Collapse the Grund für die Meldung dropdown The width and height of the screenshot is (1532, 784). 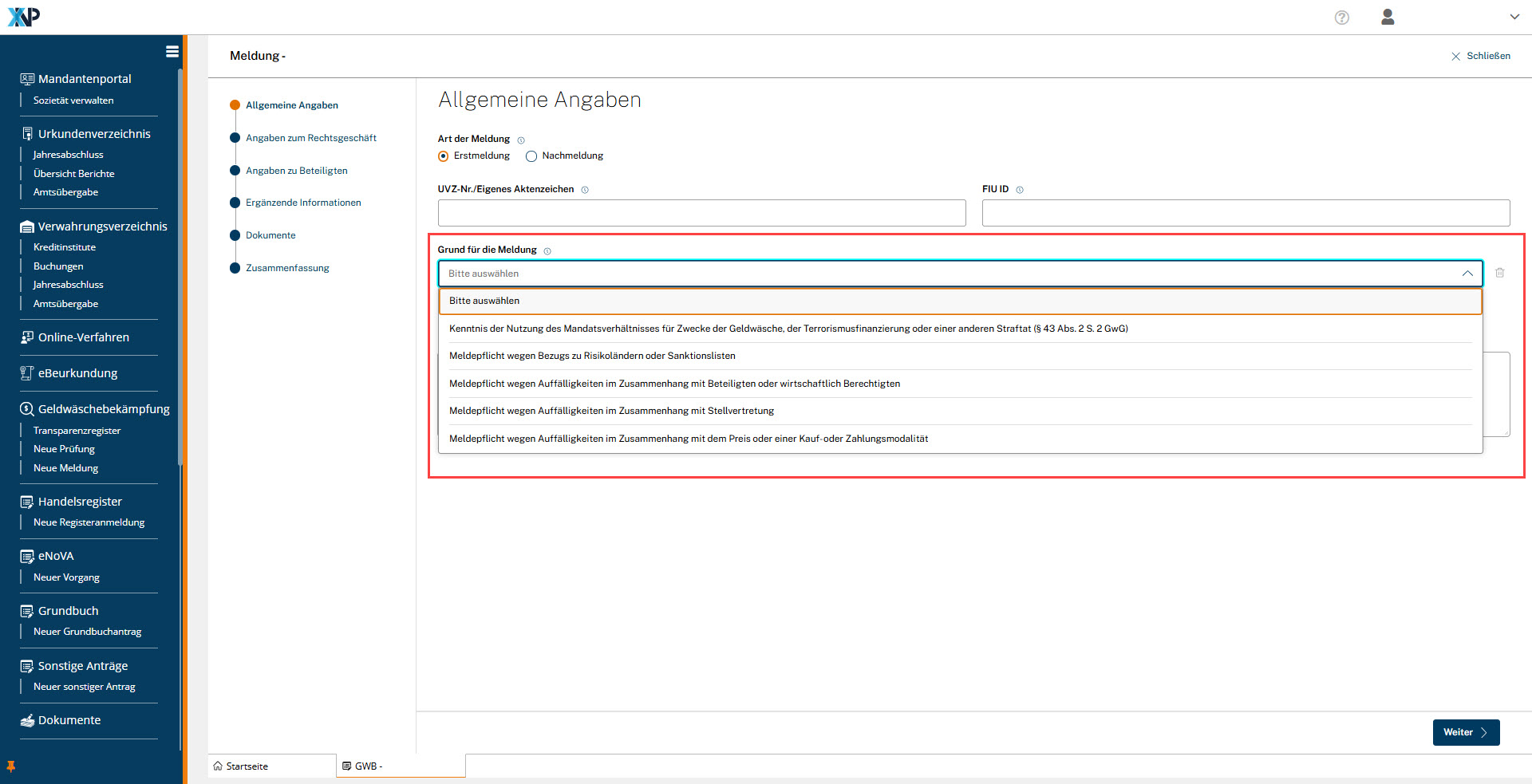[x=1467, y=274]
